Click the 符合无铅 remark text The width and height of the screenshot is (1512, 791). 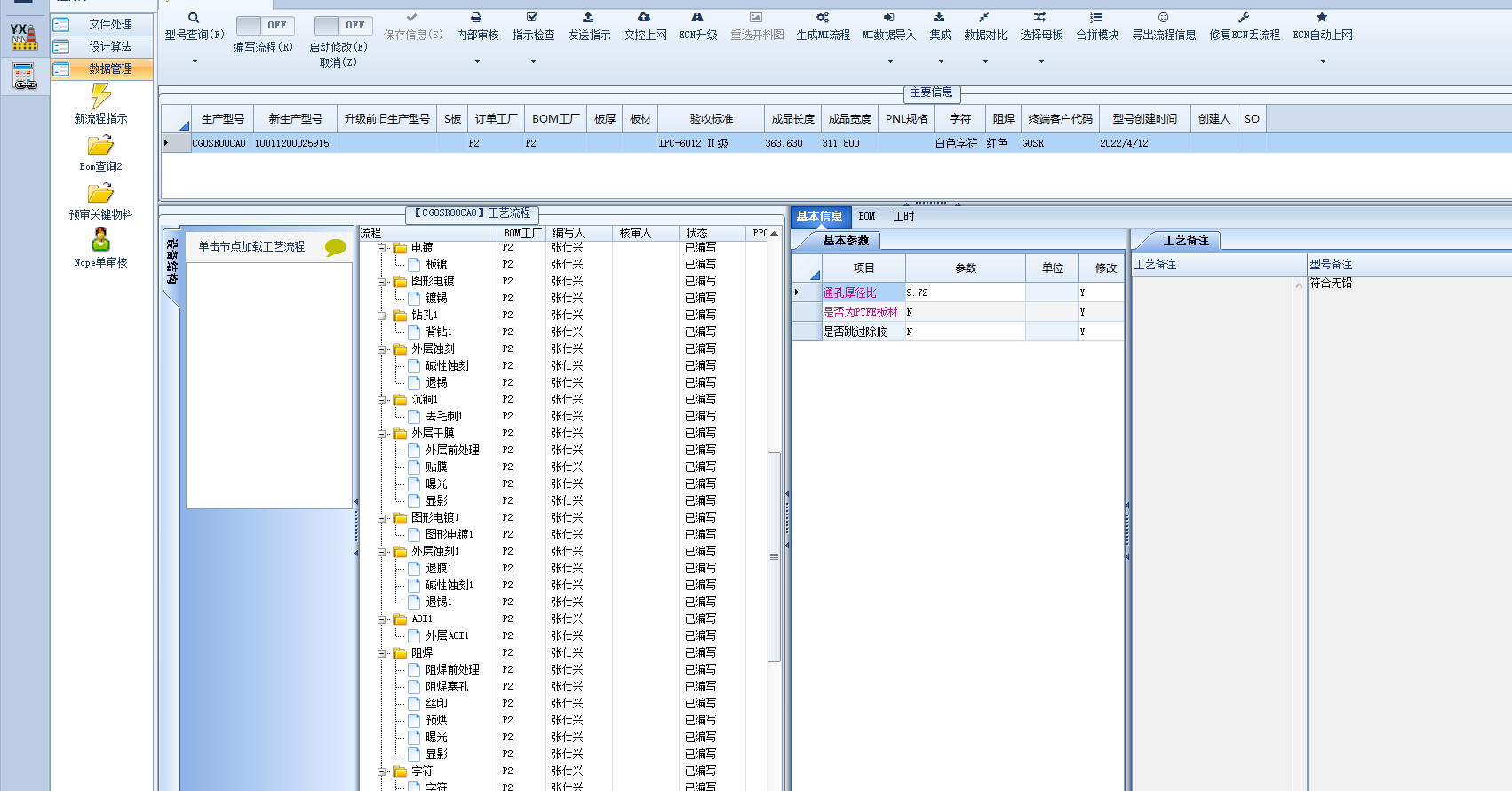click(1331, 283)
